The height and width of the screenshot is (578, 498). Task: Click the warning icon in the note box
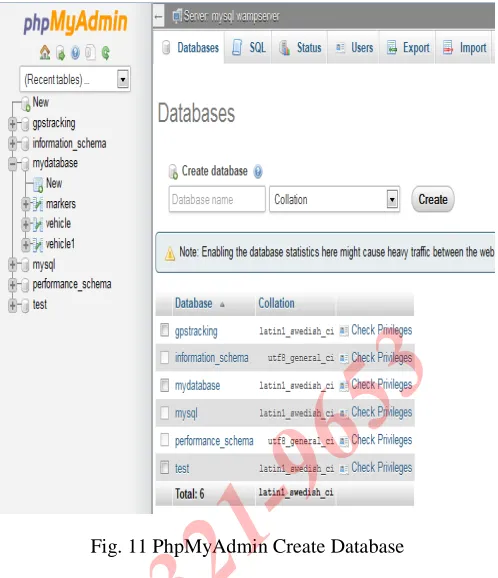tap(170, 254)
